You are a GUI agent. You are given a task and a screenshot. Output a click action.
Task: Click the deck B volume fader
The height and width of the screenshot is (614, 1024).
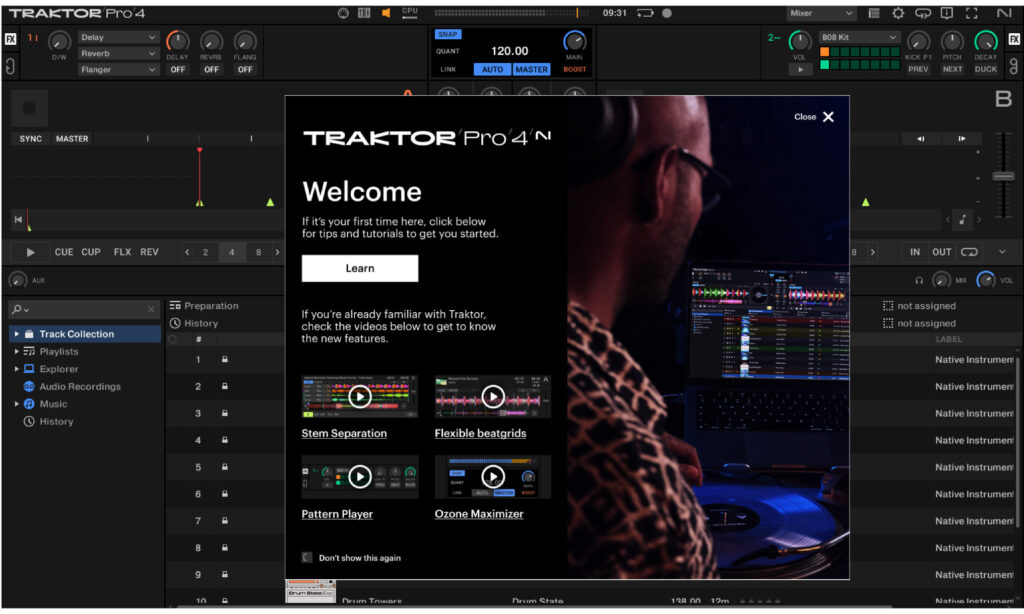coord(1002,176)
